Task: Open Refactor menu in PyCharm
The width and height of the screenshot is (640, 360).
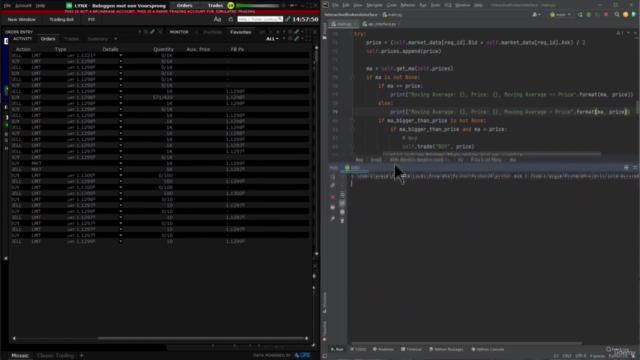Action: tap(407, 5)
